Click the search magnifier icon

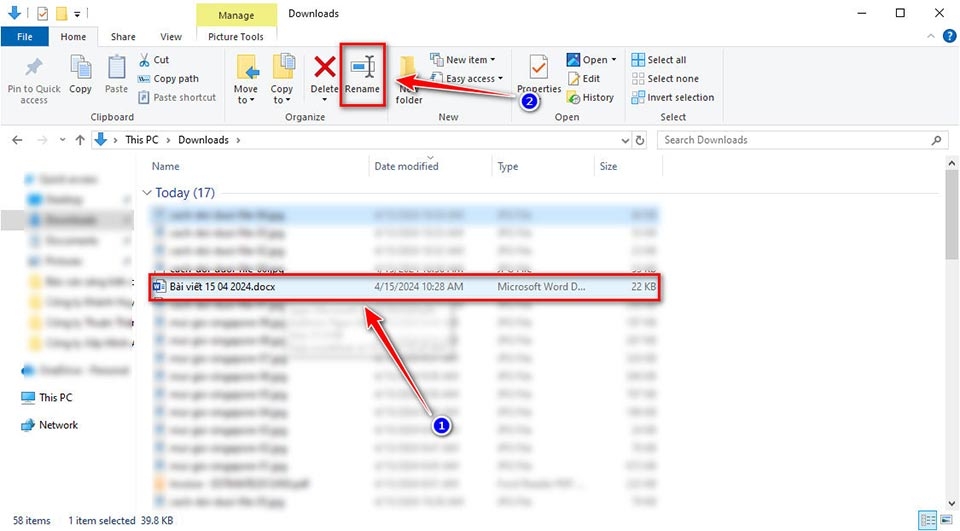tap(936, 140)
